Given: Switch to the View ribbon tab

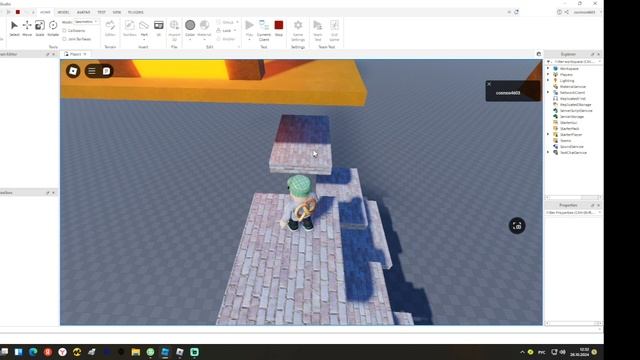Looking at the screenshot, I should (117, 12).
